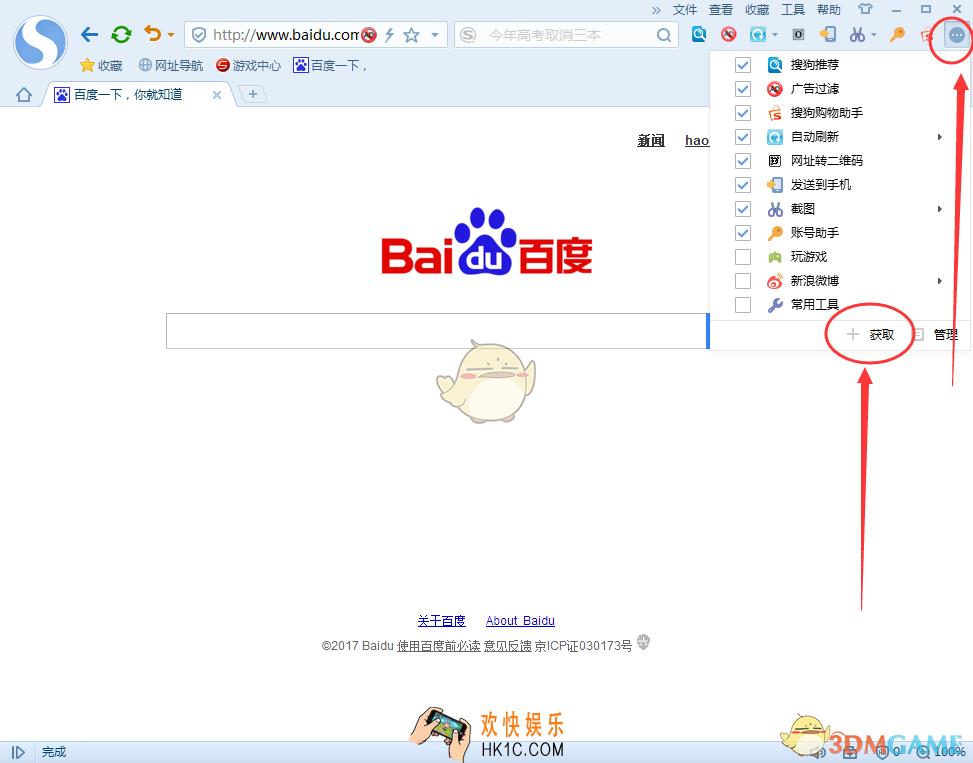Click the QR code toolbar icon
This screenshot has width=973, height=763.
[799, 35]
